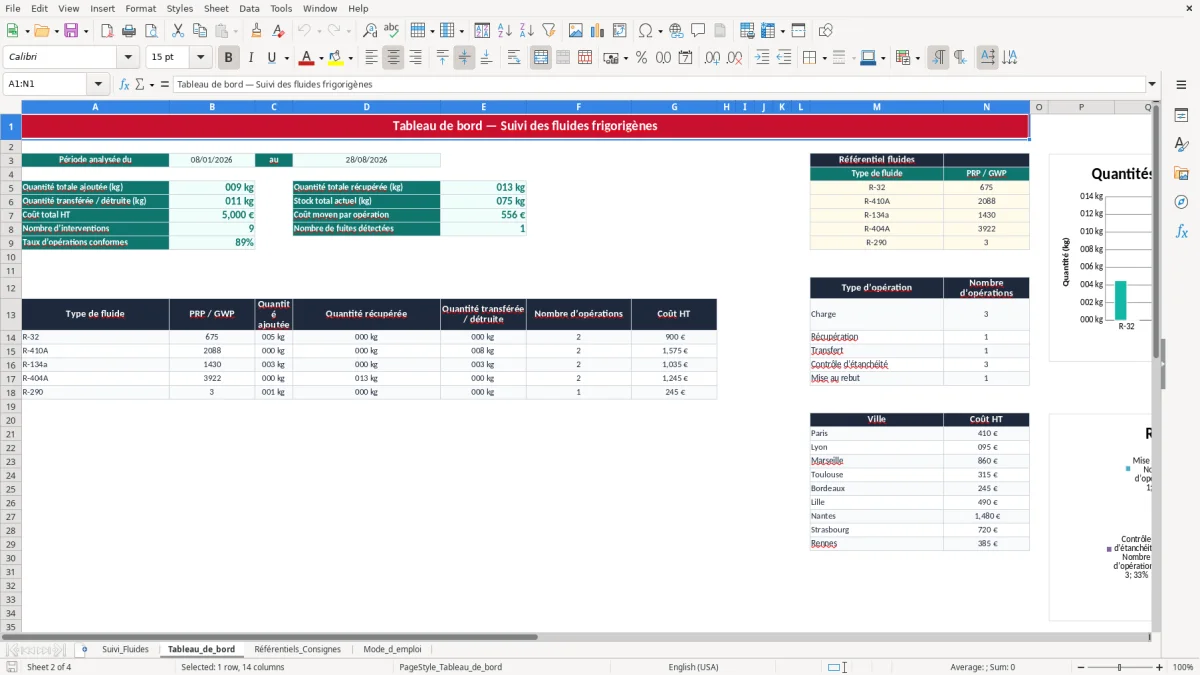This screenshot has height=675, width=1200.
Task: Open the Function Wizard fx icon
Action: click(125, 84)
